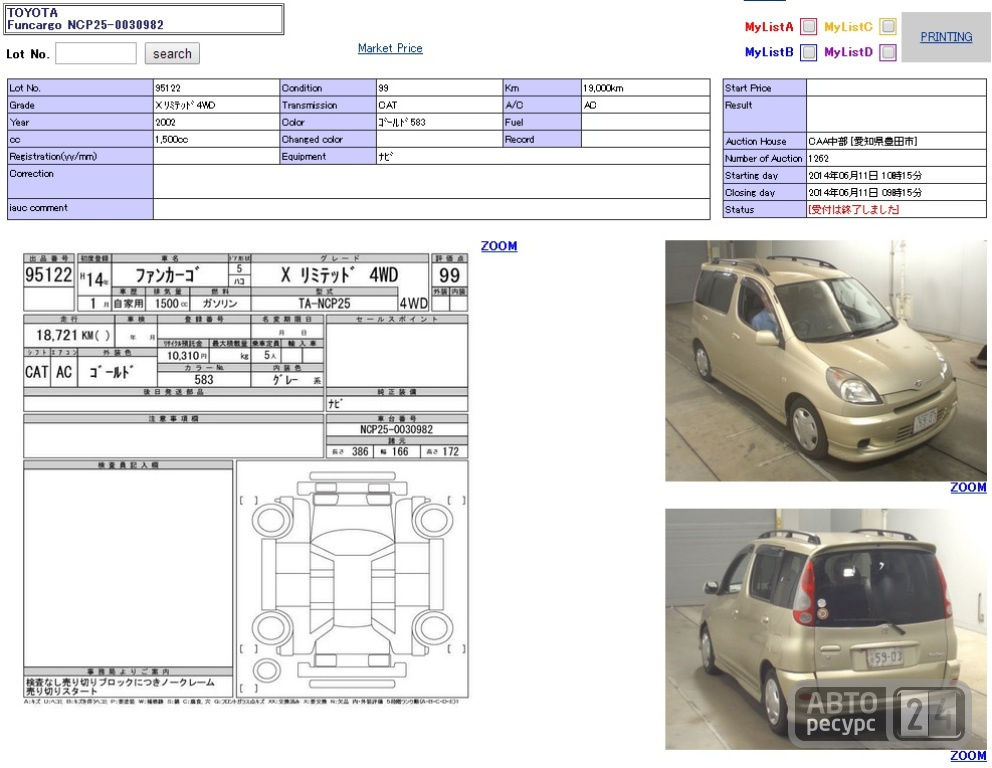Click ZOOM link above auction sheet
992x768 pixels.
point(499,245)
